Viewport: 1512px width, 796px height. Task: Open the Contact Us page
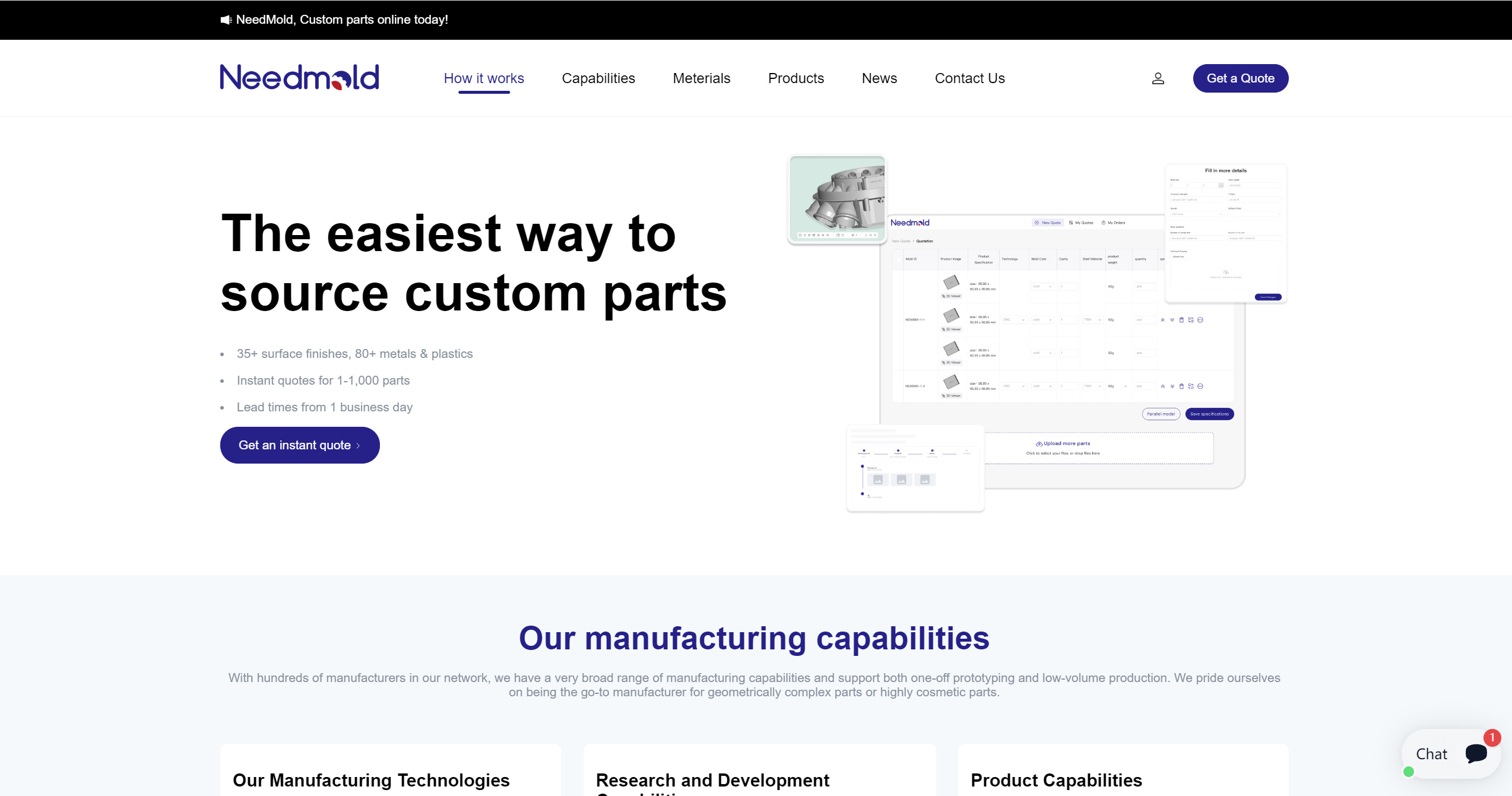pyautogui.click(x=969, y=78)
